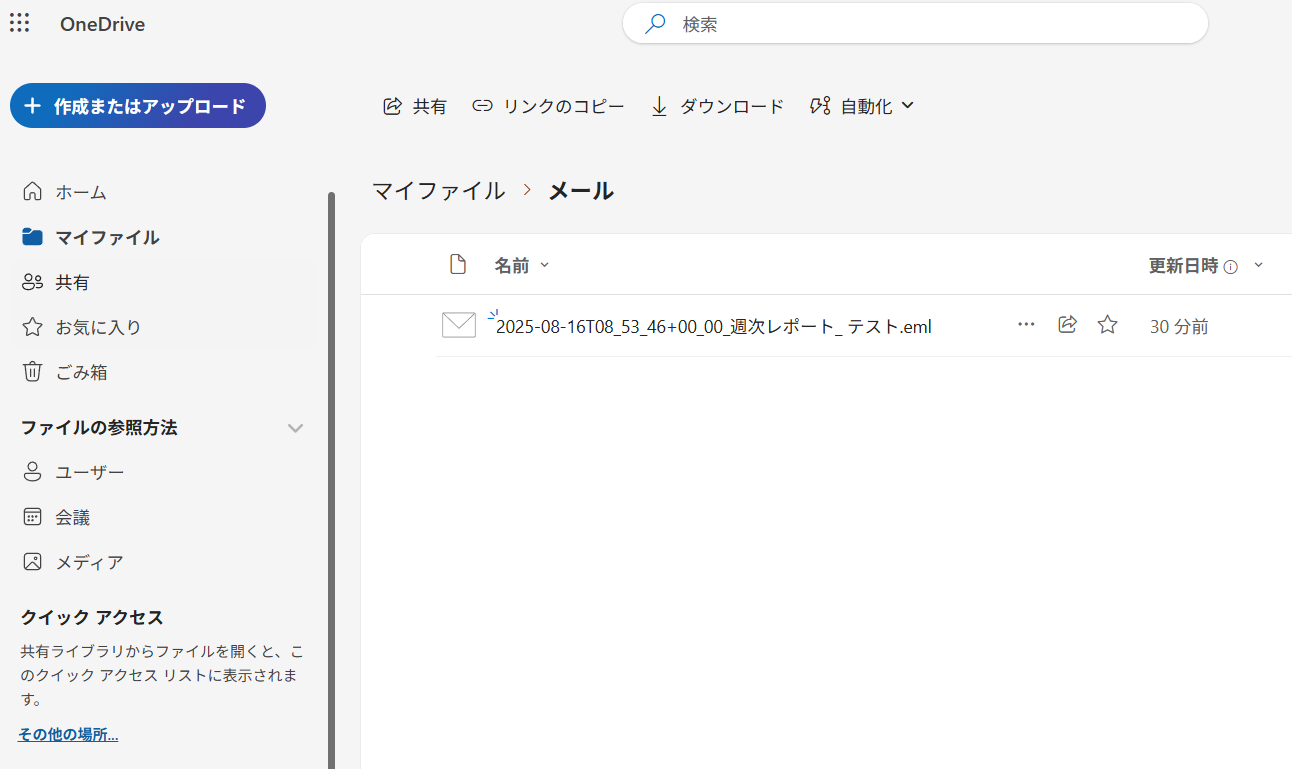This screenshot has width=1292, height=769.
Task: Click the 作成またはアップロード button
Action: pyautogui.click(x=138, y=106)
